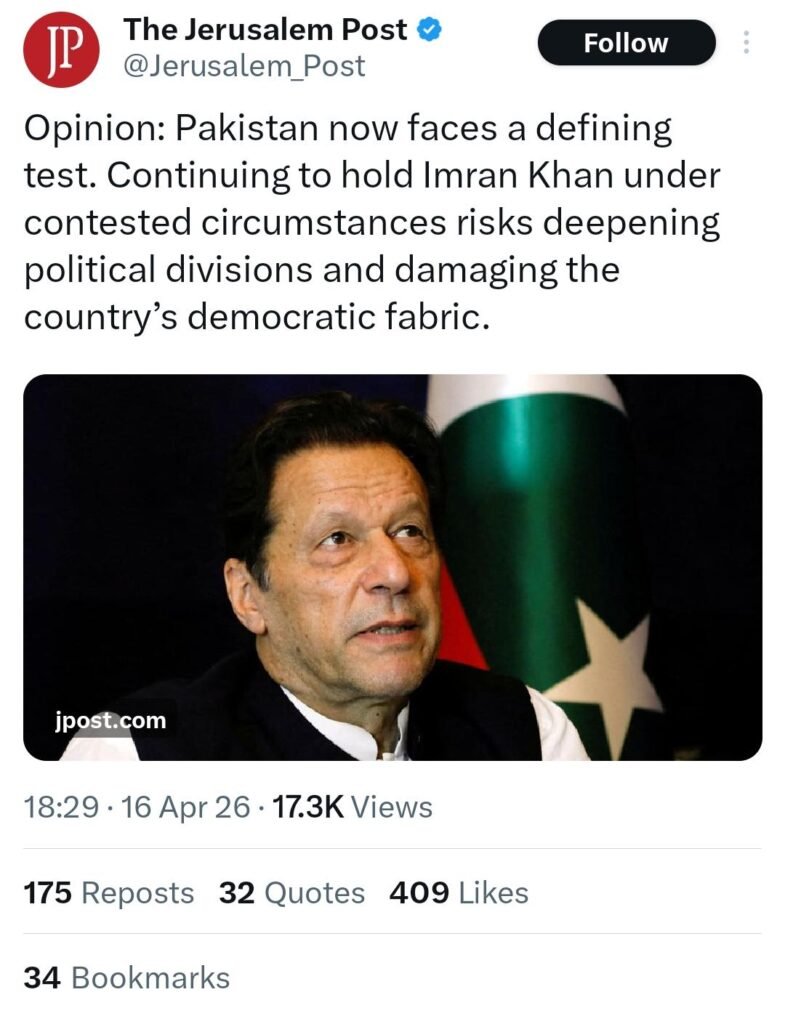Click the blue verified badge
The width and height of the screenshot is (785, 1024).
[430, 30]
